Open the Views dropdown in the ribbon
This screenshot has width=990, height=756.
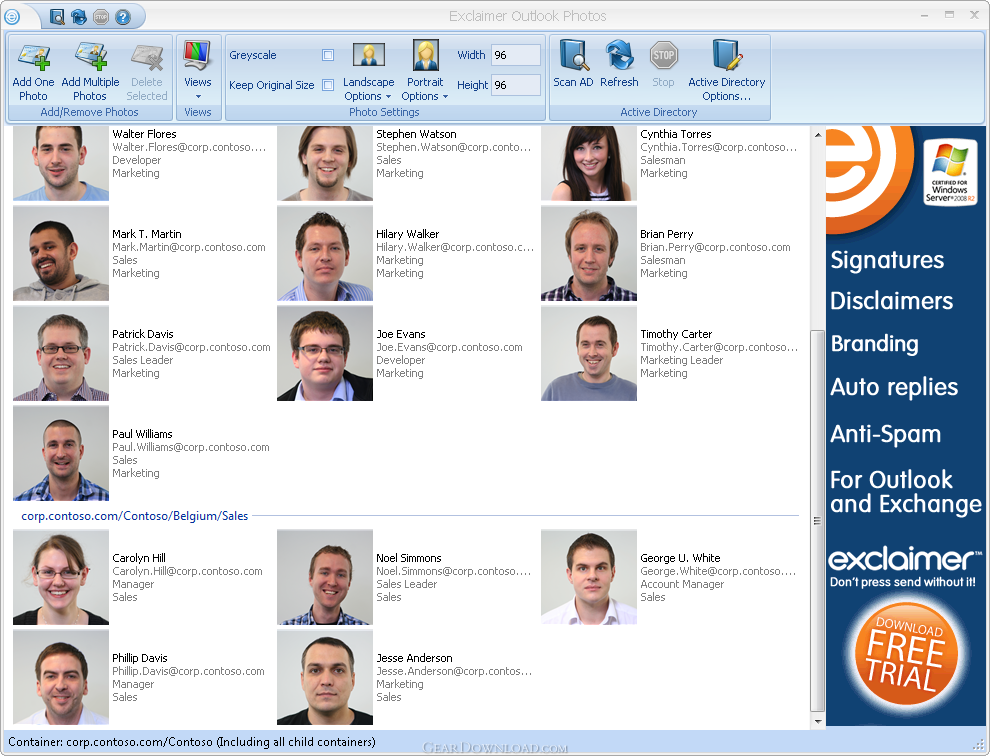point(198,71)
